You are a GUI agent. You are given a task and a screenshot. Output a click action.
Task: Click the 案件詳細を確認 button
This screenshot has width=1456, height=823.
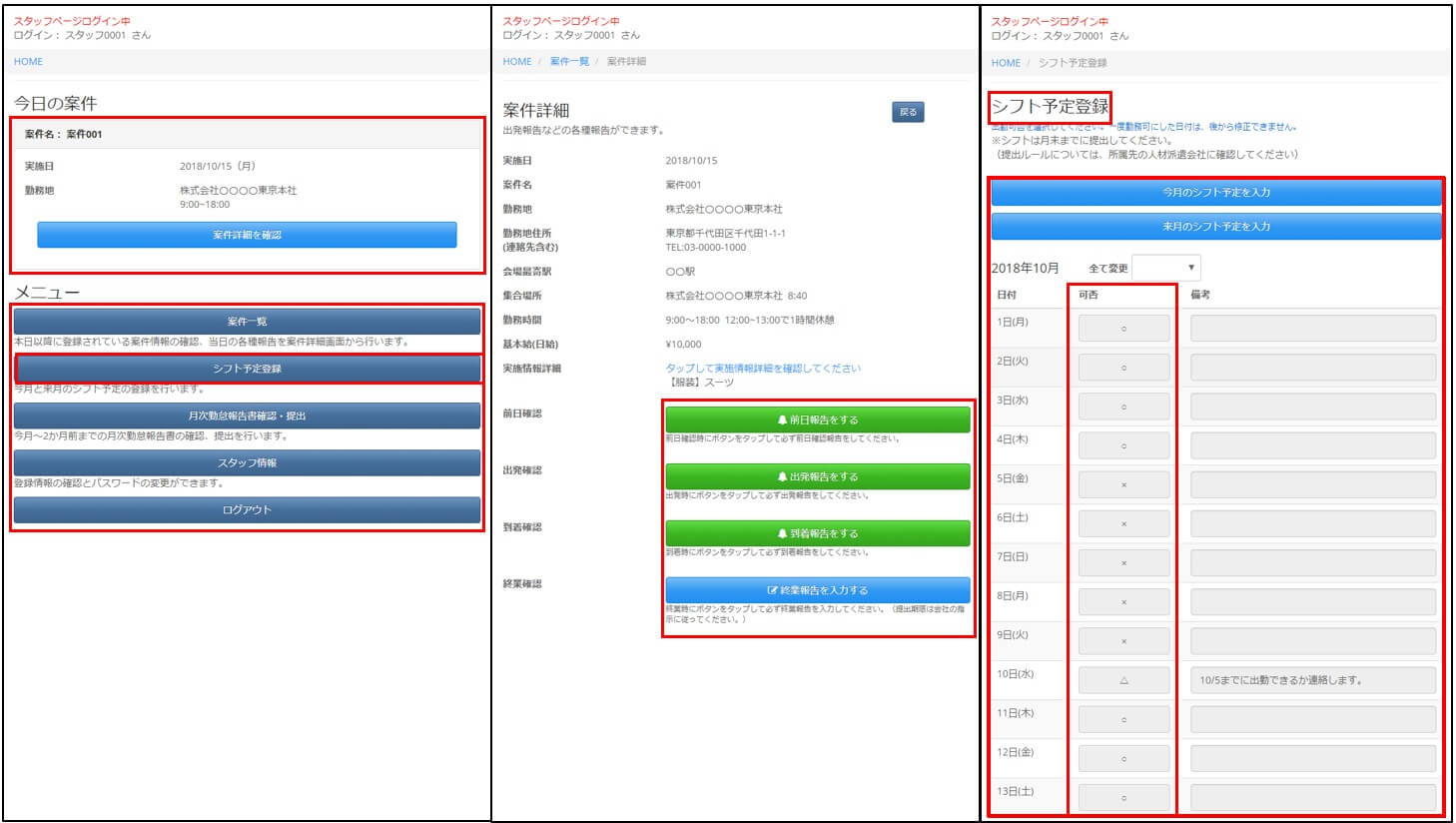point(247,235)
